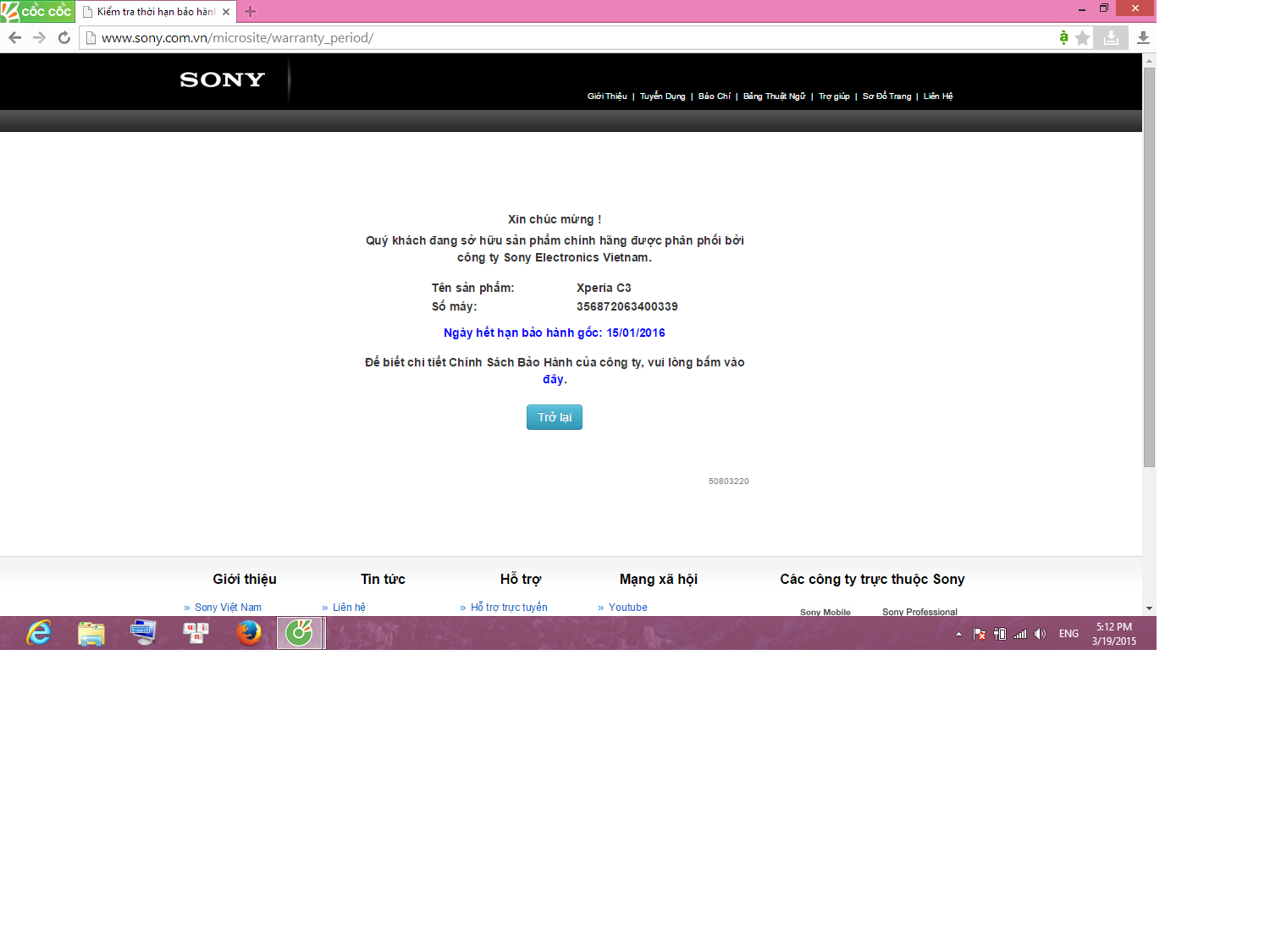
Task: Click warranty expiry date 15/01/2016 text
Action: (x=636, y=333)
